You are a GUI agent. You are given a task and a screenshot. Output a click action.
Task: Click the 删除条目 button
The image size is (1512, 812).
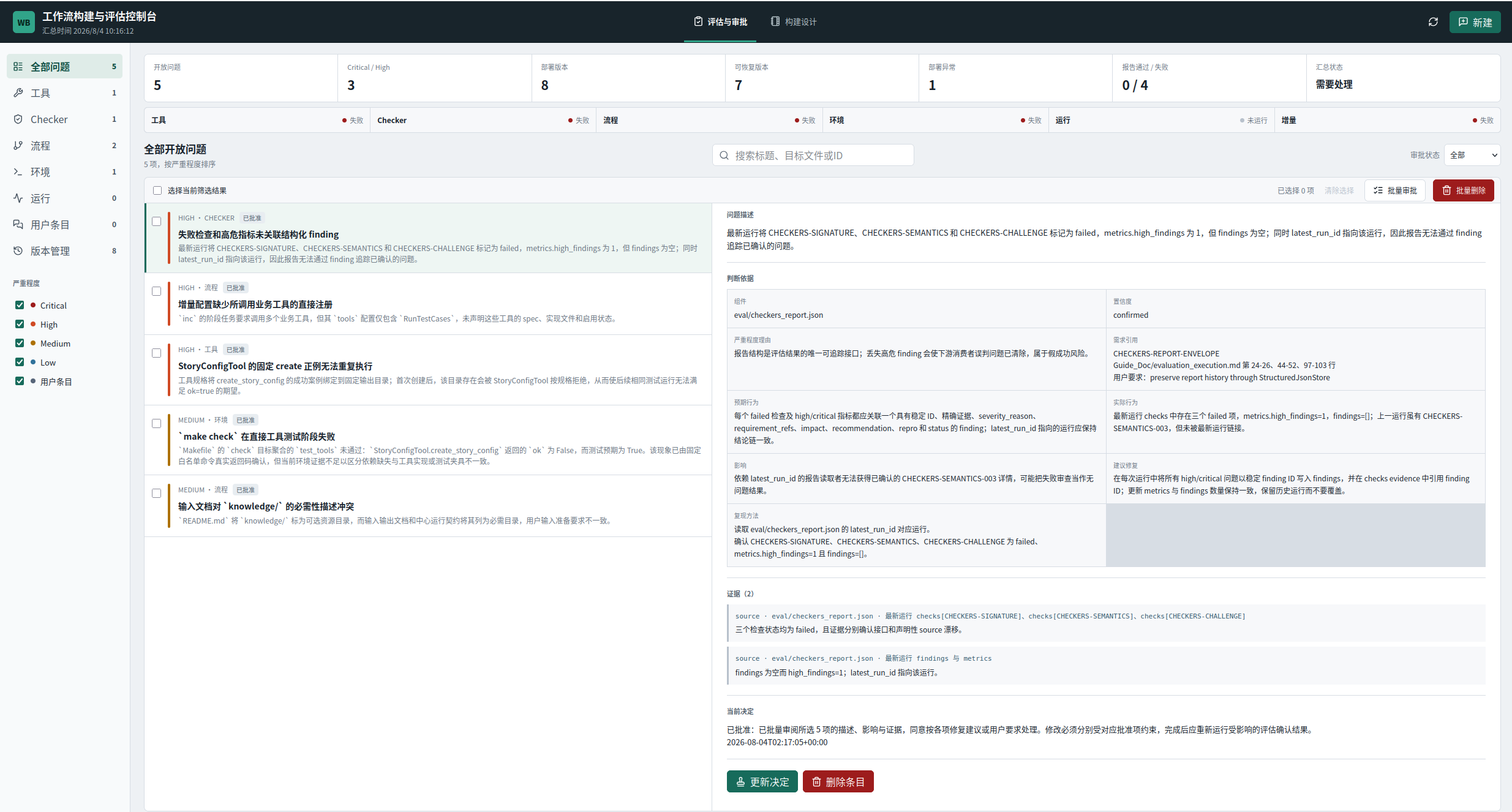point(838,782)
